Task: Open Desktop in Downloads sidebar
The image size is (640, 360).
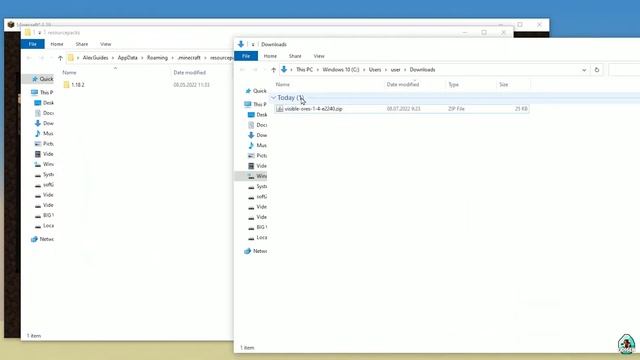Action: 258,115
